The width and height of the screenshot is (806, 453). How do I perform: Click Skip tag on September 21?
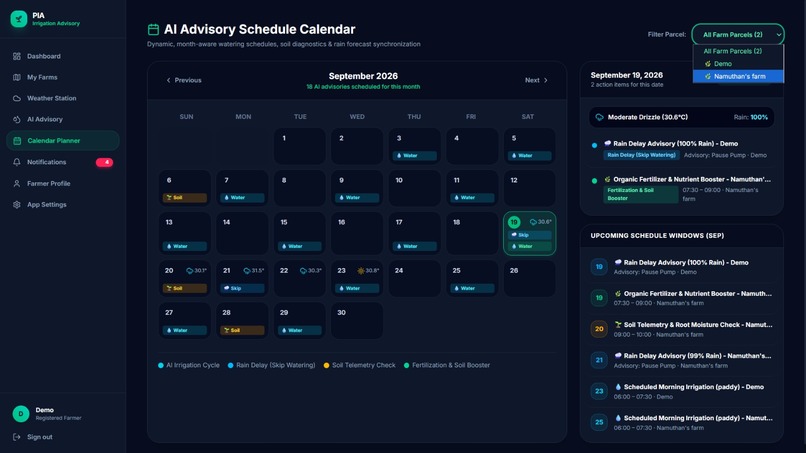pyautogui.click(x=242, y=288)
